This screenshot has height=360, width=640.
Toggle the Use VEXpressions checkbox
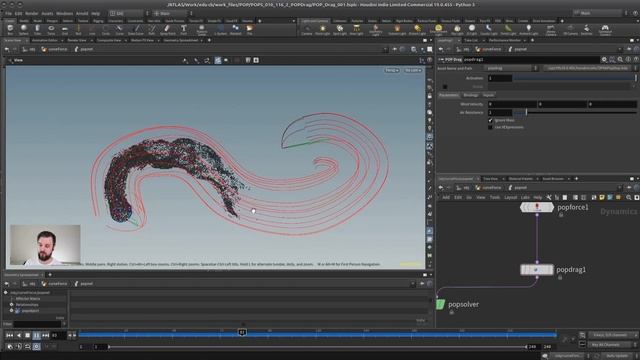pos(490,127)
